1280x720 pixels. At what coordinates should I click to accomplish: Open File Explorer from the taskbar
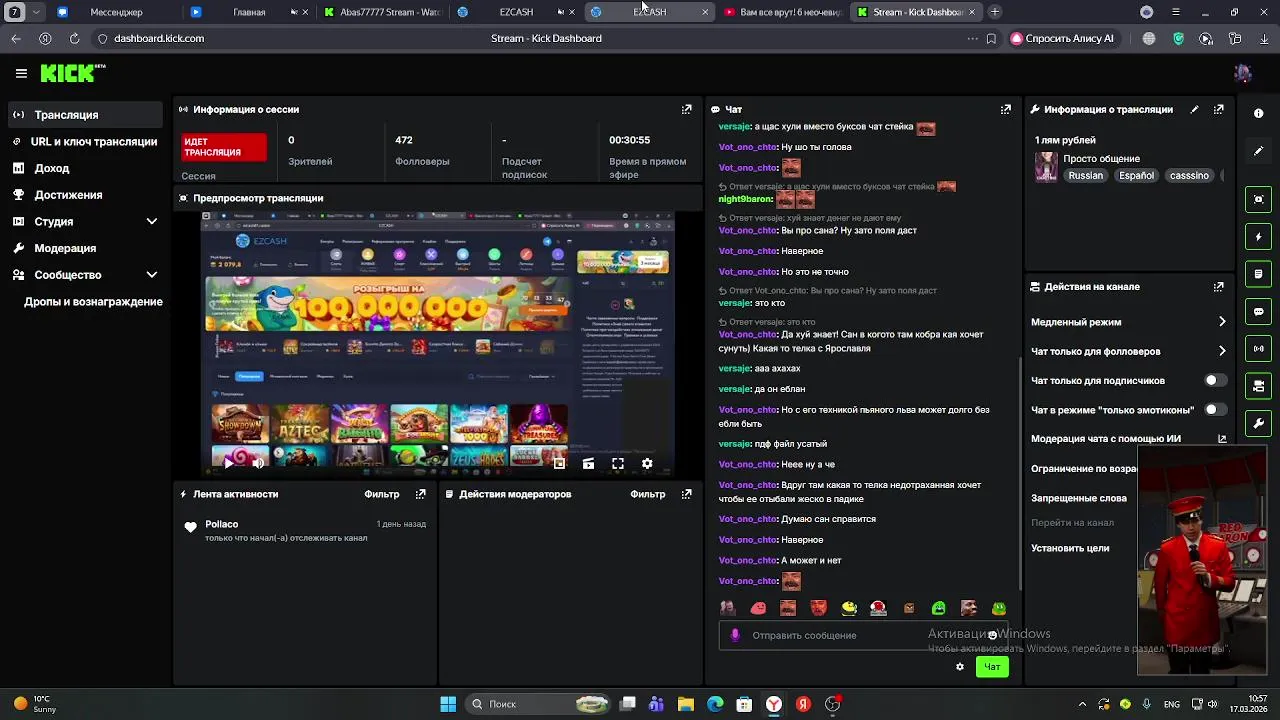click(686, 704)
